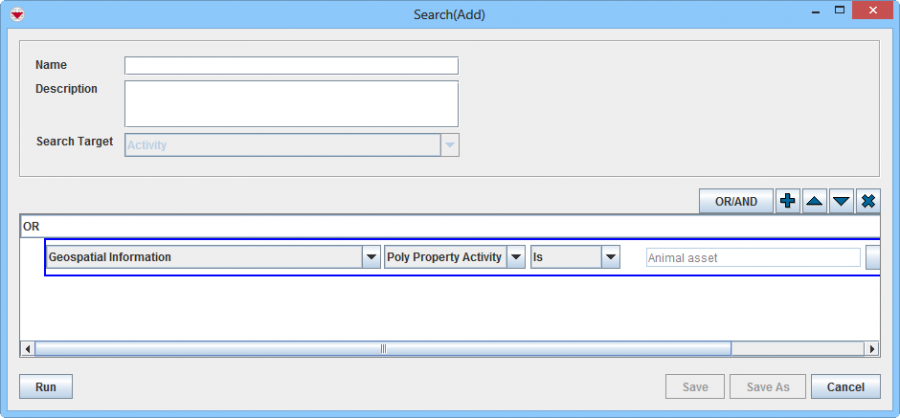Open the 'Is' operator dropdown
This screenshot has height=418, width=900.
tap(612, 257)
